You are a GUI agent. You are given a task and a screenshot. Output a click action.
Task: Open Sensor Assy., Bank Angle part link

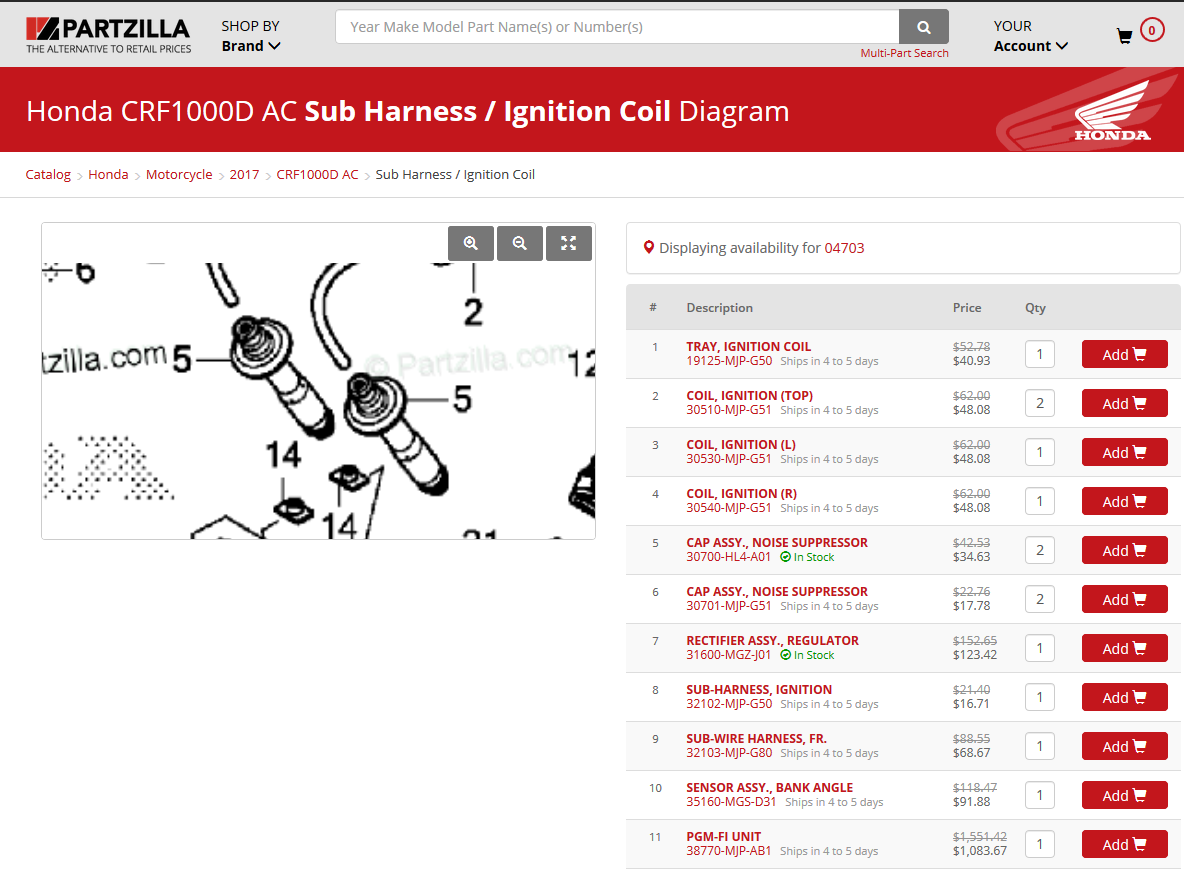click(769, 788)
